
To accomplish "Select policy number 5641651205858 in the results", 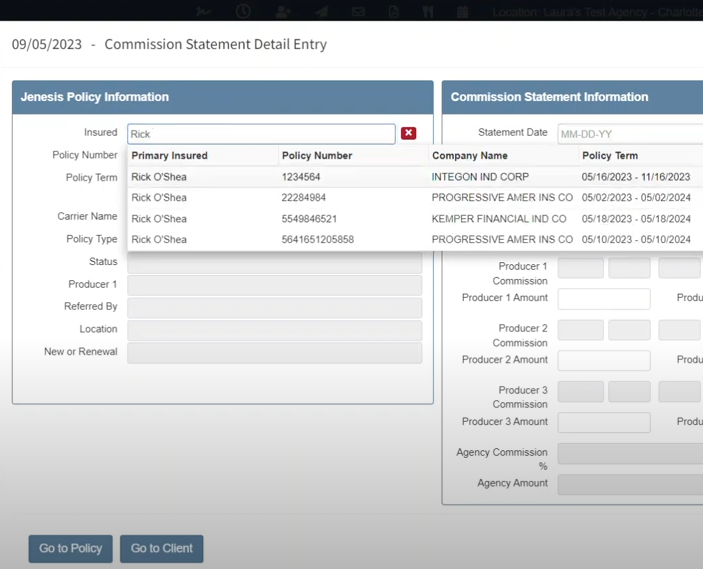I will click(317, 239).
